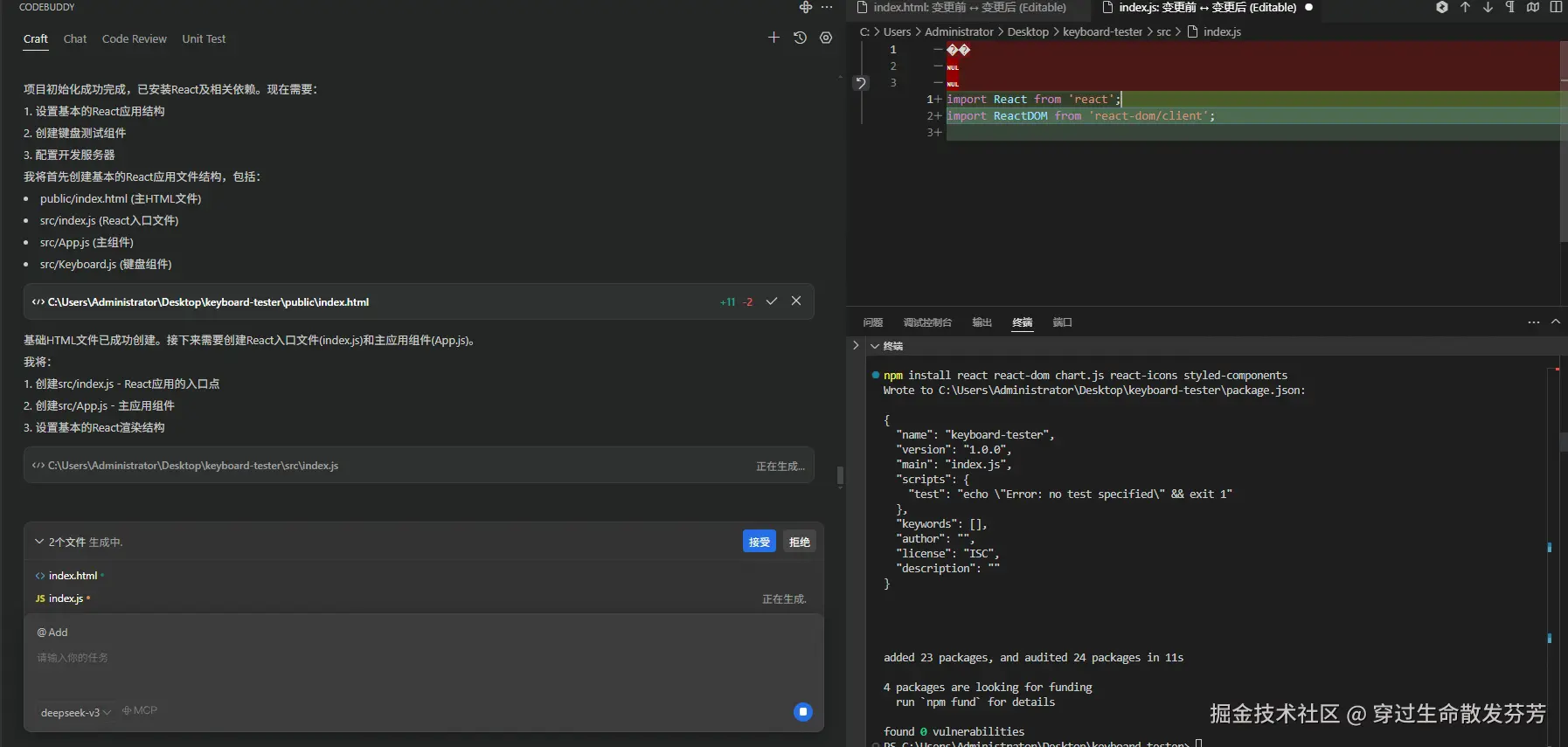1568x747 pixels.
Task: Start a new chat with plus icon
Action: [774, 38]
